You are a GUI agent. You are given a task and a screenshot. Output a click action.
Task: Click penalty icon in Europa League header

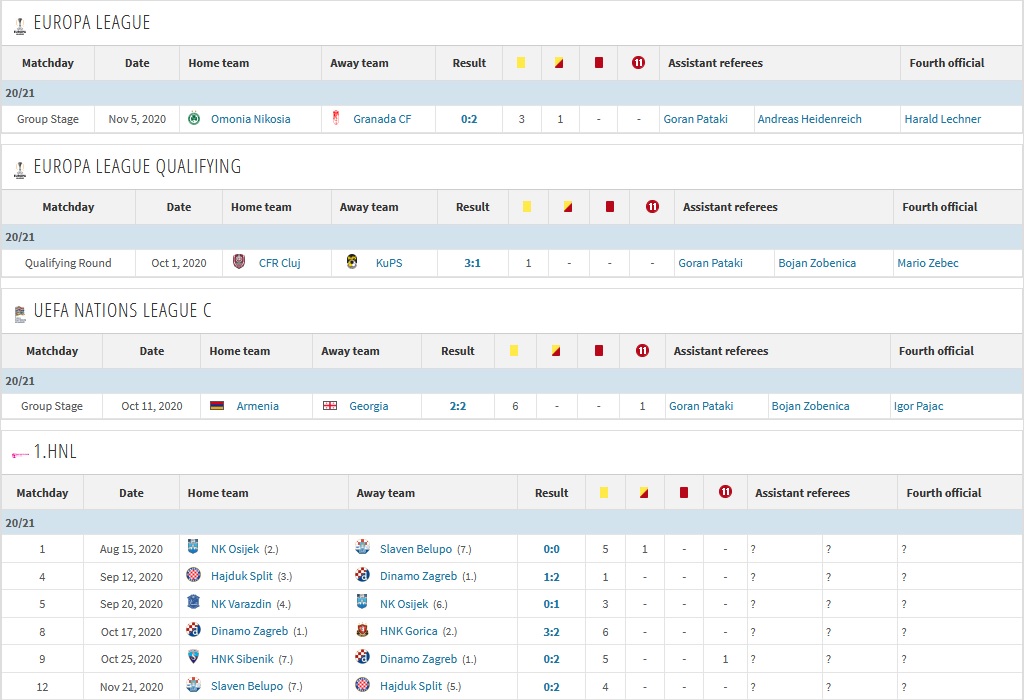[638, 63]
